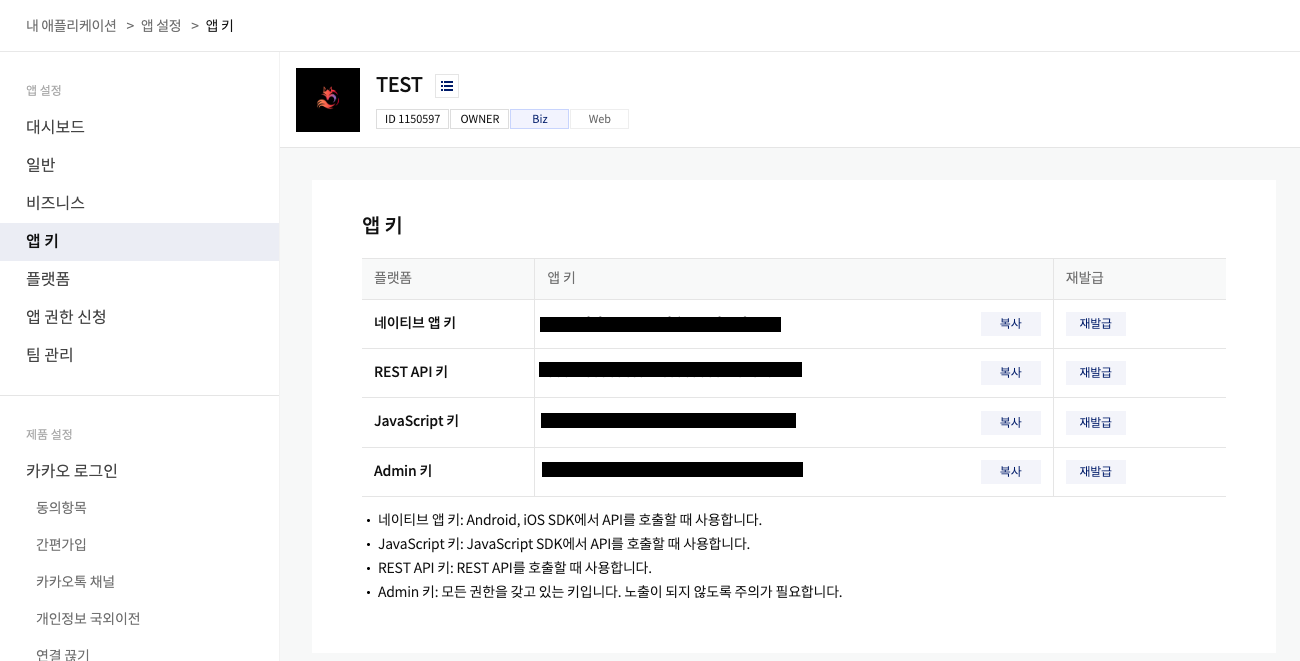1300x661 pixels.
Task: Select 일반 sidebar item
Action: pyautogui.click(x=139, y=165)
